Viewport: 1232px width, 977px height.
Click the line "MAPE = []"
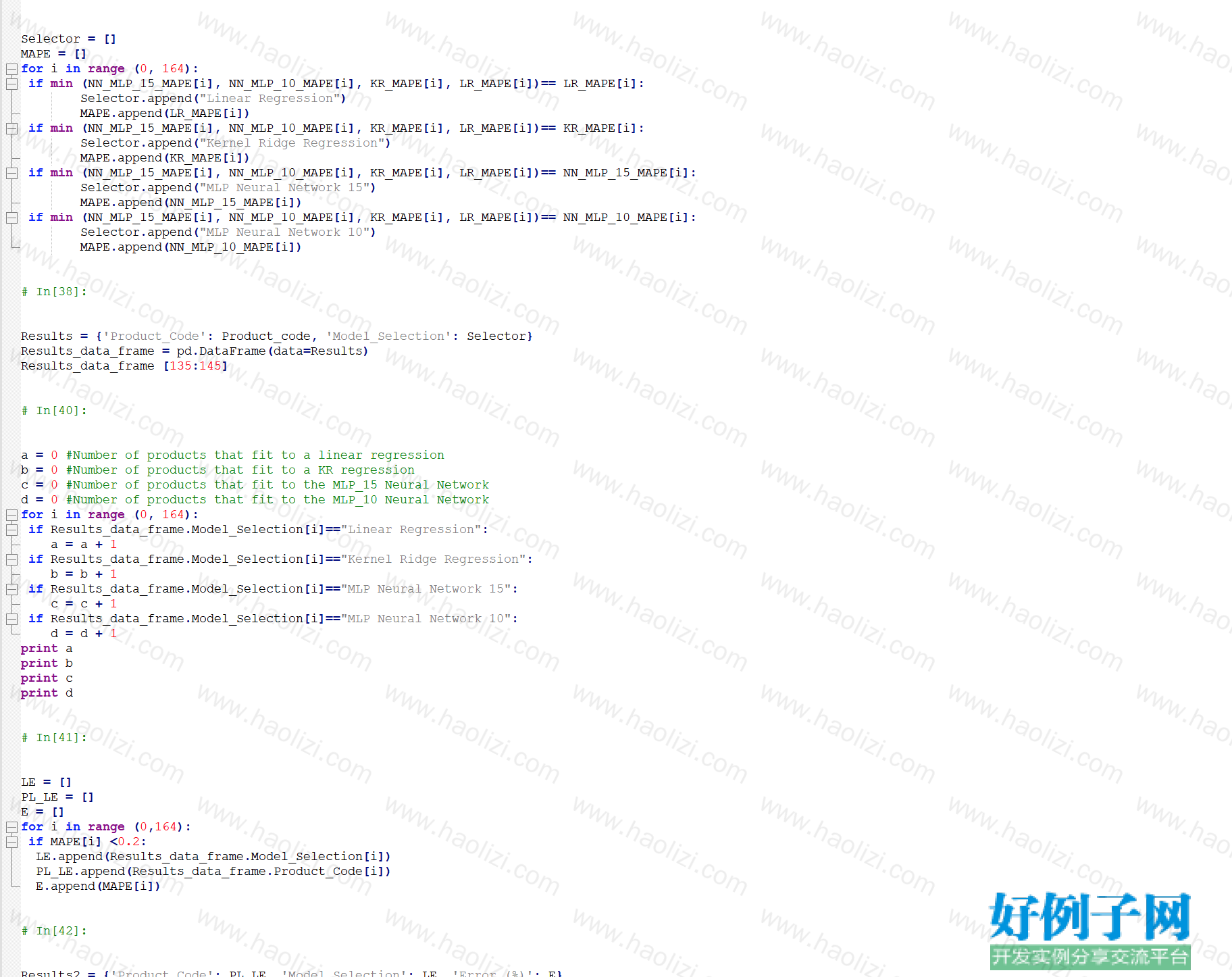pos(53,54)
